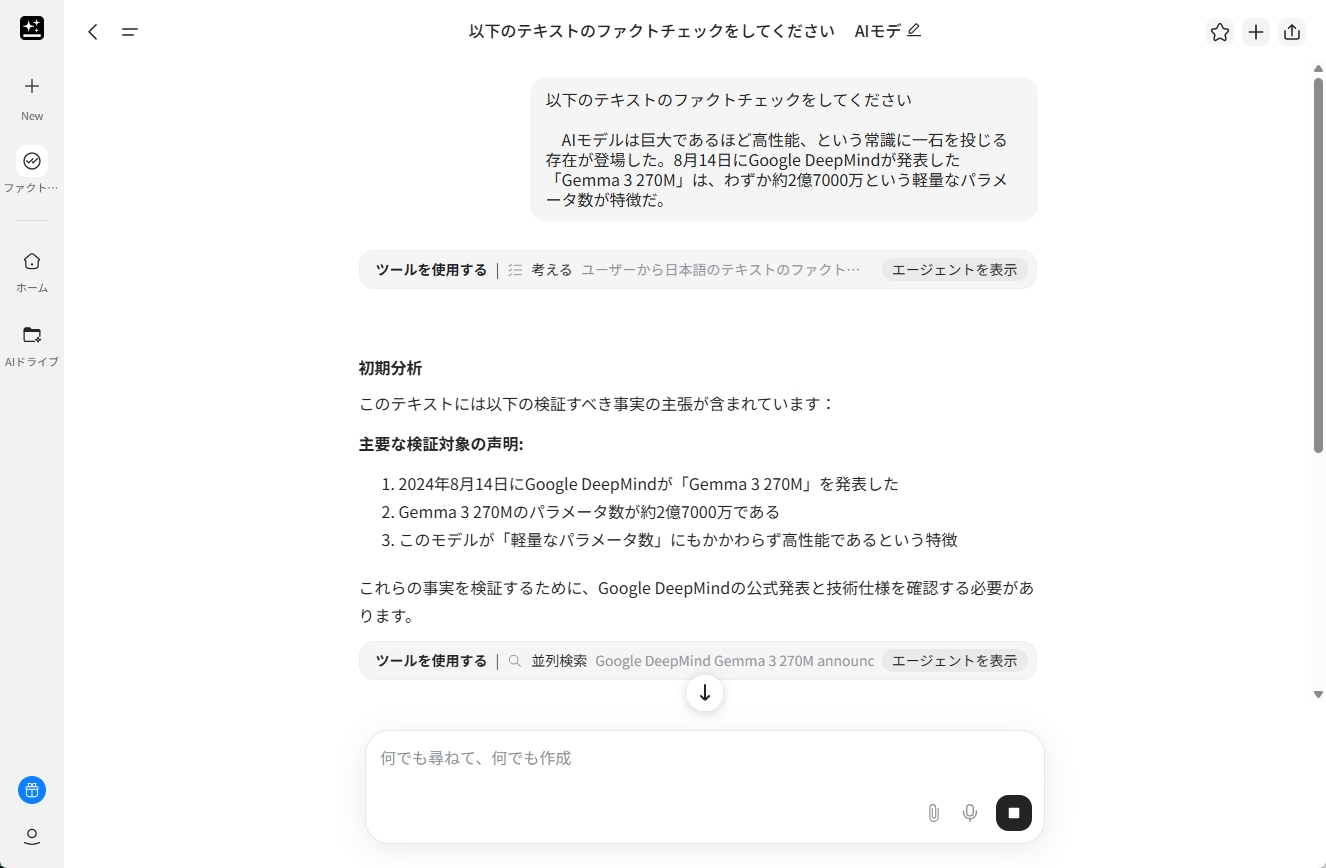This screenshot has height=868, width=1326.
Task: Click the Genspark logo icon
Action: (32, 28)
